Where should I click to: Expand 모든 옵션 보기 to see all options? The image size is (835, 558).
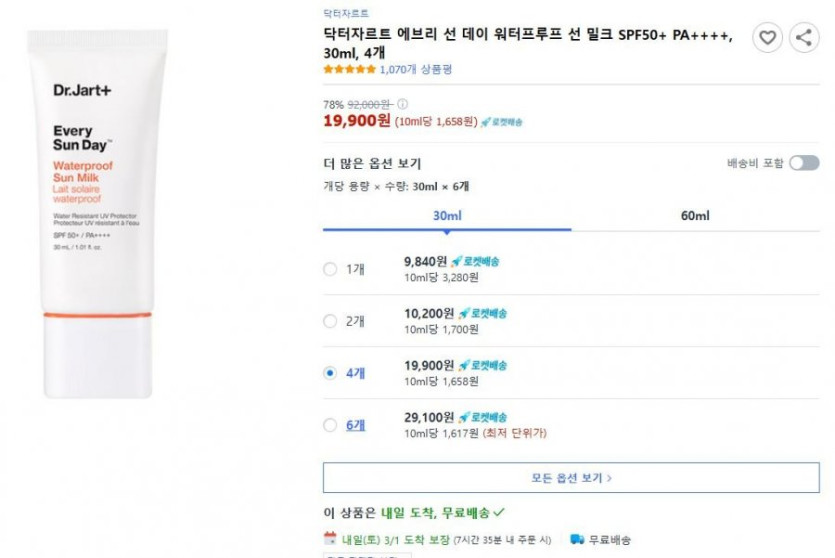click(x=571, y=478)
